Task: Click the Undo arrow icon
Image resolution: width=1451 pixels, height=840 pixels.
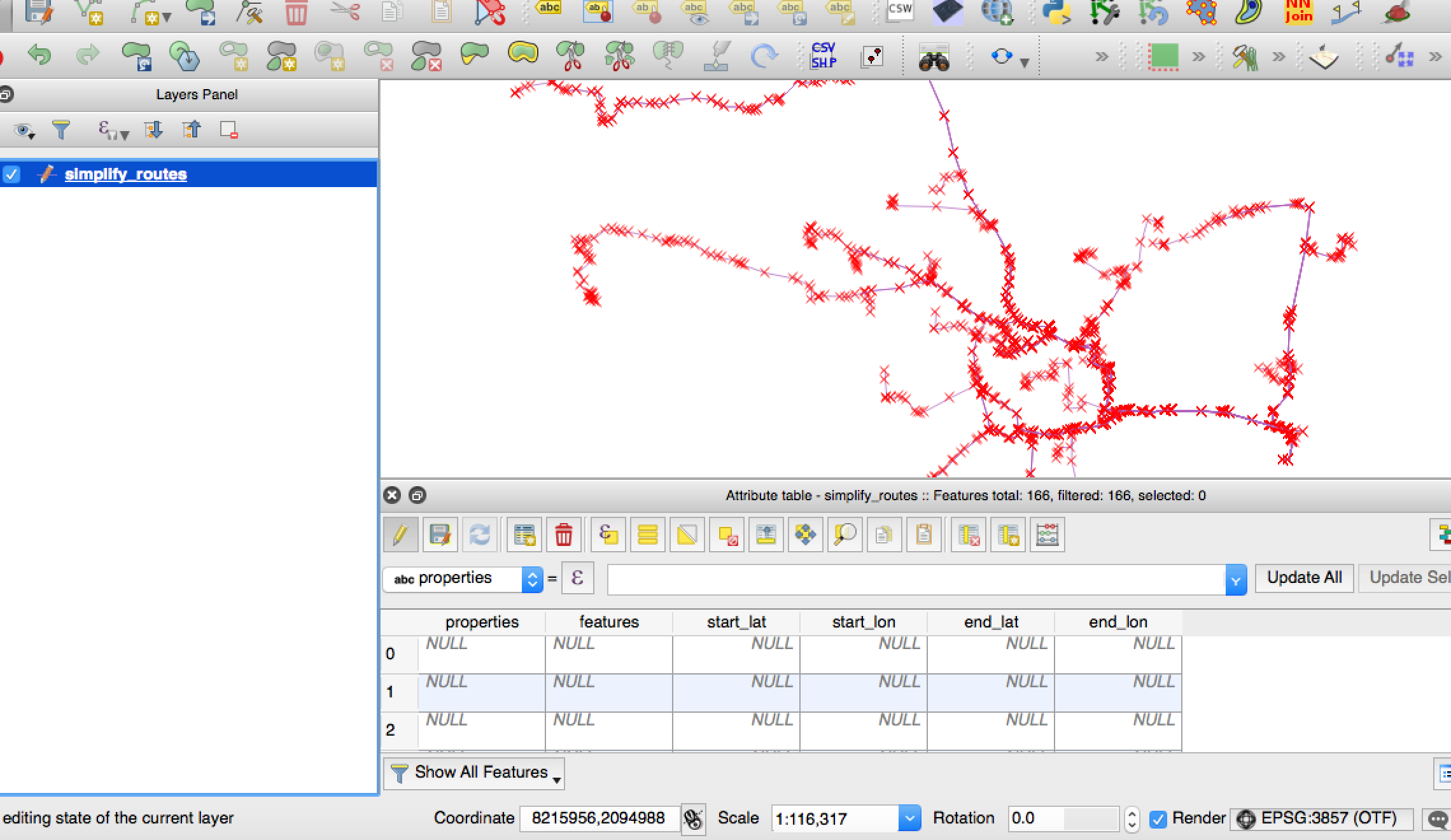Action: [x=39, y=55]
